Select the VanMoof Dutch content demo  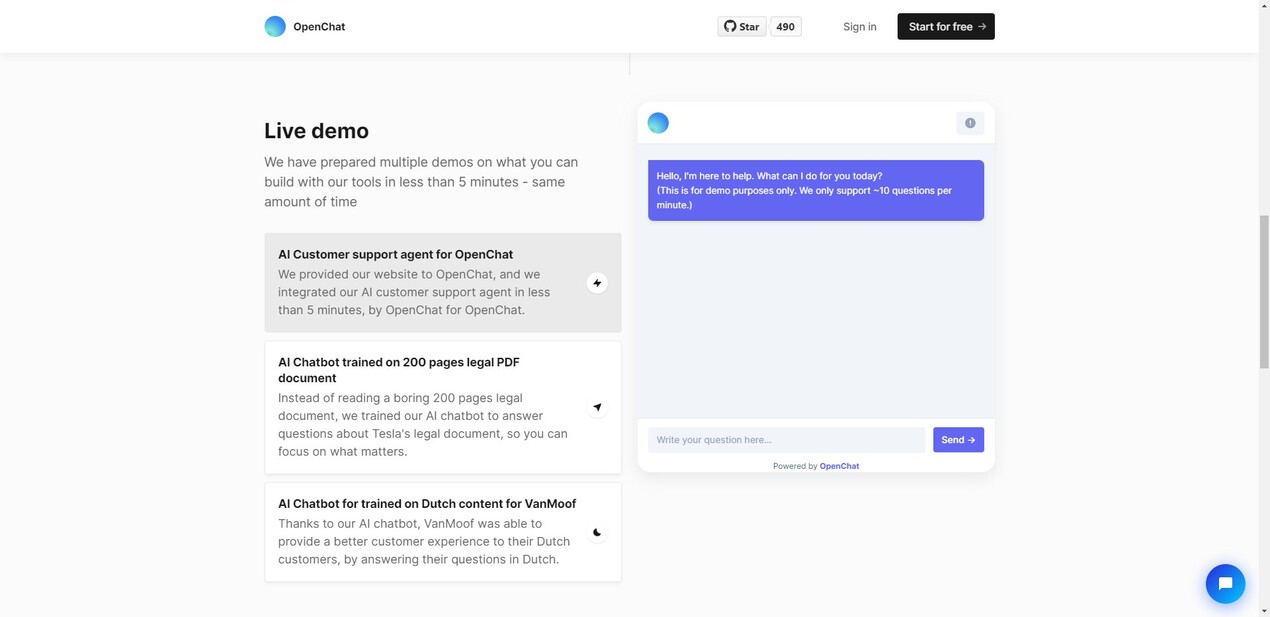click(443, 532)
